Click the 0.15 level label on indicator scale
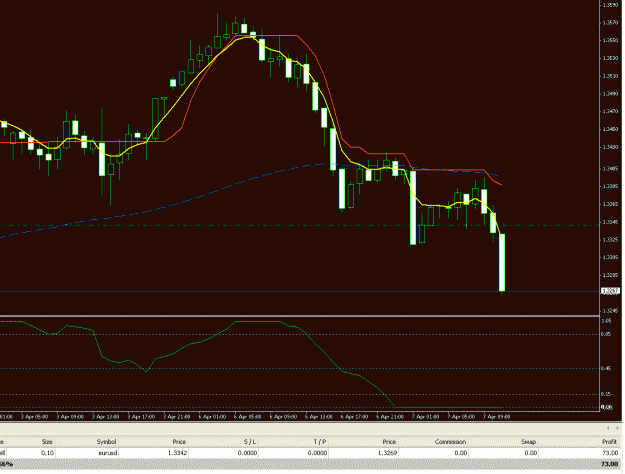Viewport: 625px width, 474px height. click(606, 394)
